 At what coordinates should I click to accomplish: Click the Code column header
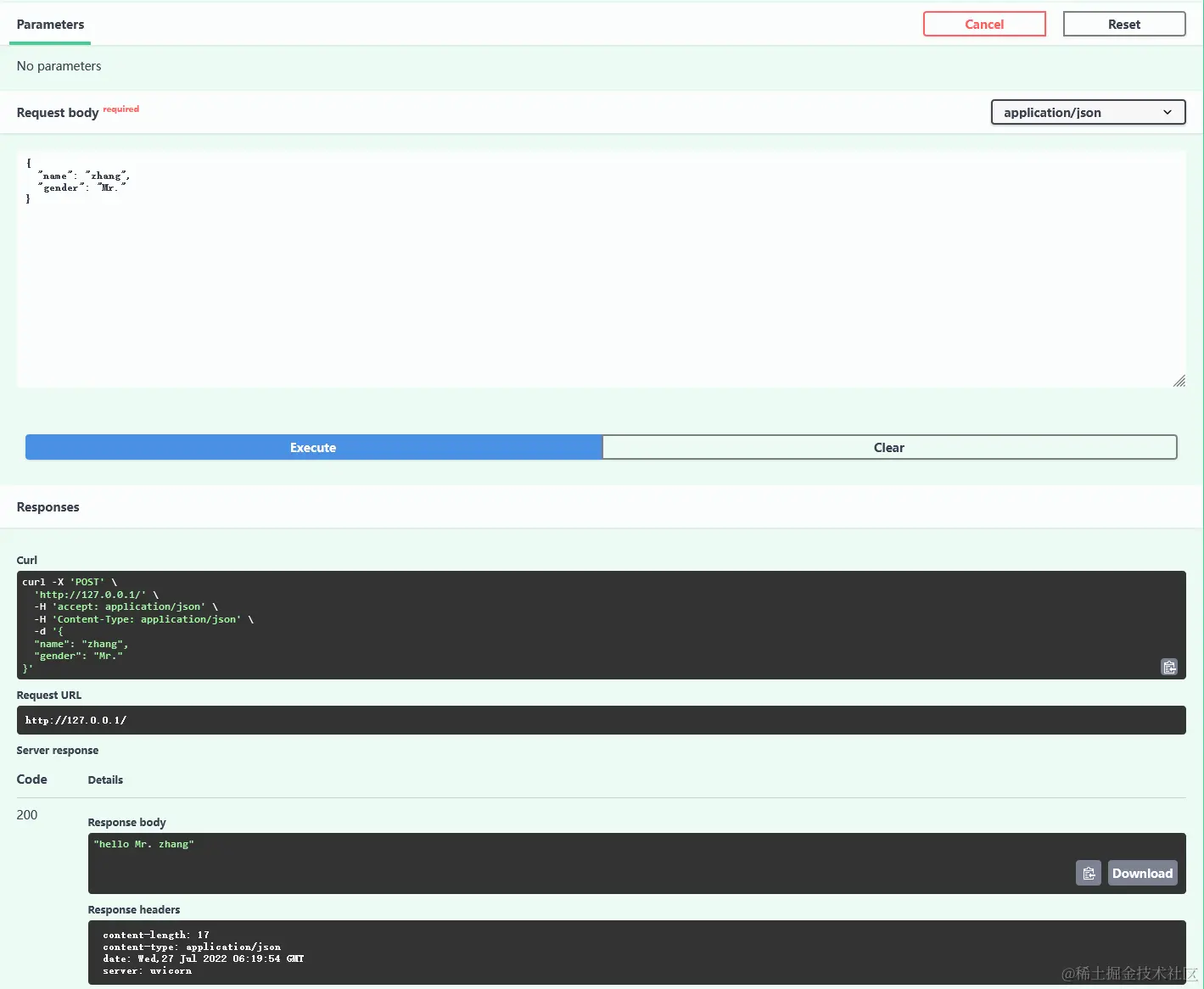coord(31,779)
